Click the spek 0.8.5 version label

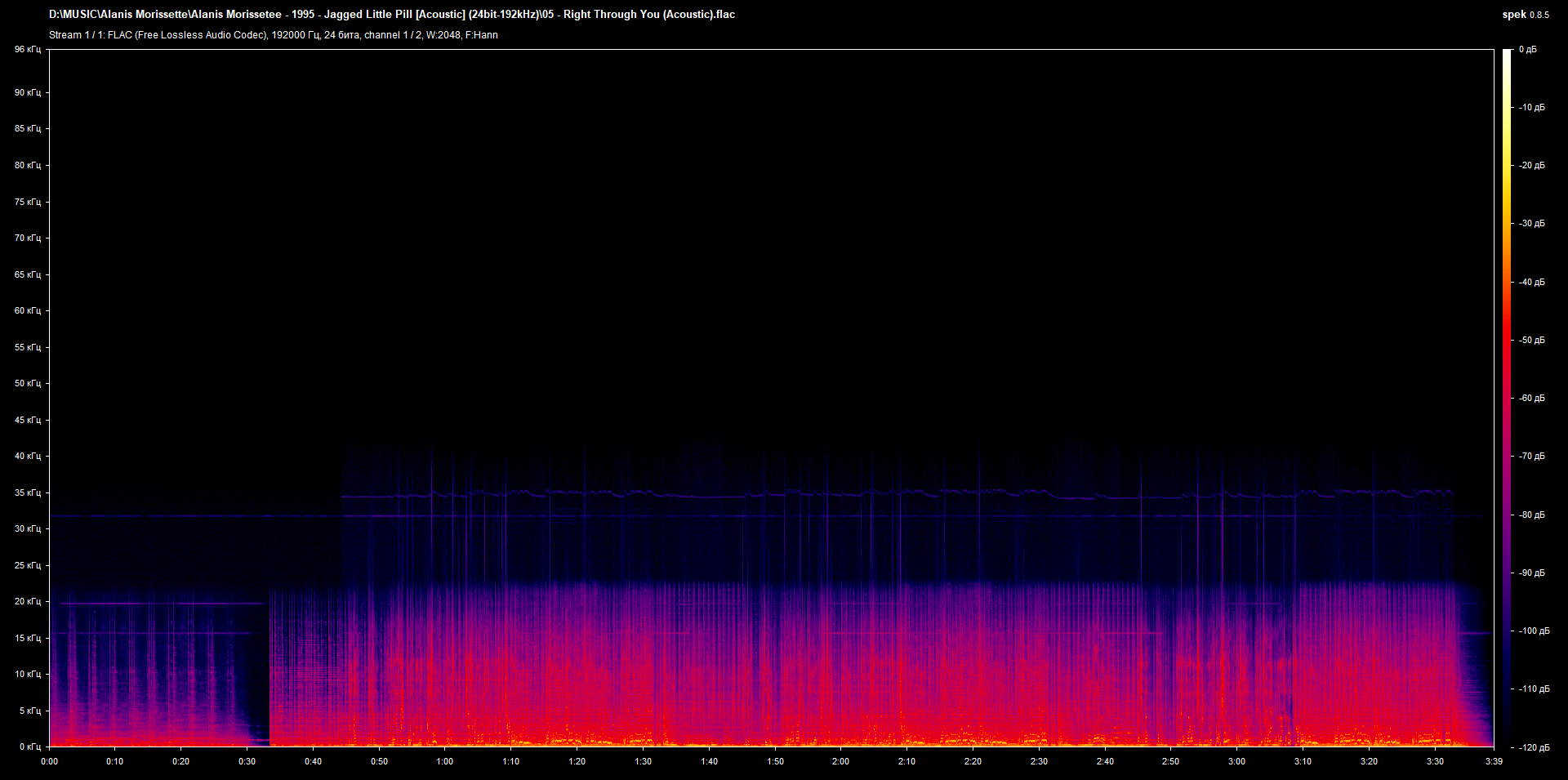(1525, 15)
